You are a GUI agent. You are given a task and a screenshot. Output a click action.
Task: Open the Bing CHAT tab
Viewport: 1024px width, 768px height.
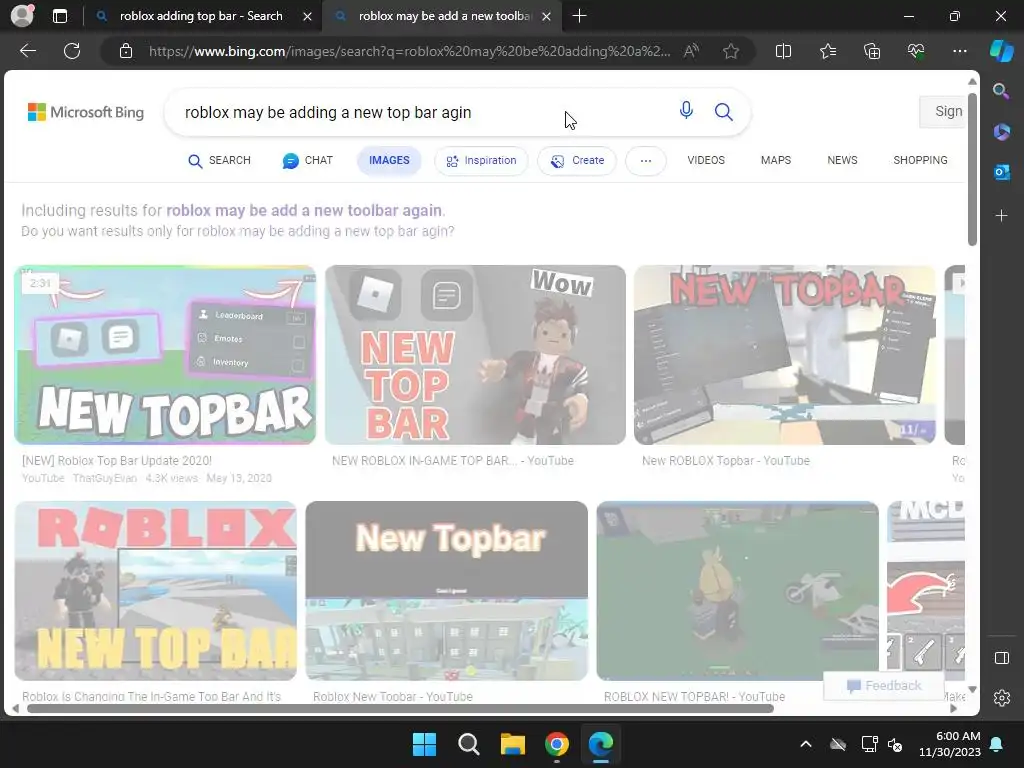click(308, 161)
